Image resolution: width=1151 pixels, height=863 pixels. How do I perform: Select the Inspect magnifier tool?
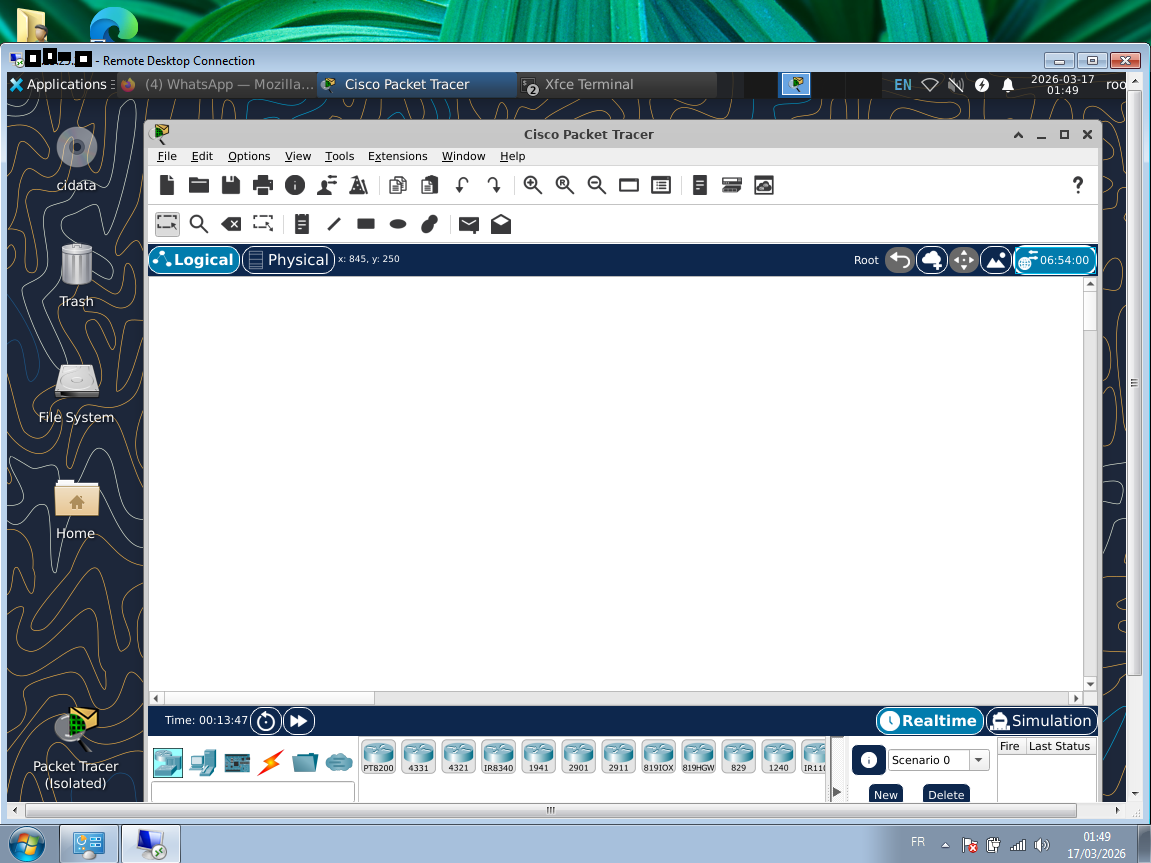point(199,224)
